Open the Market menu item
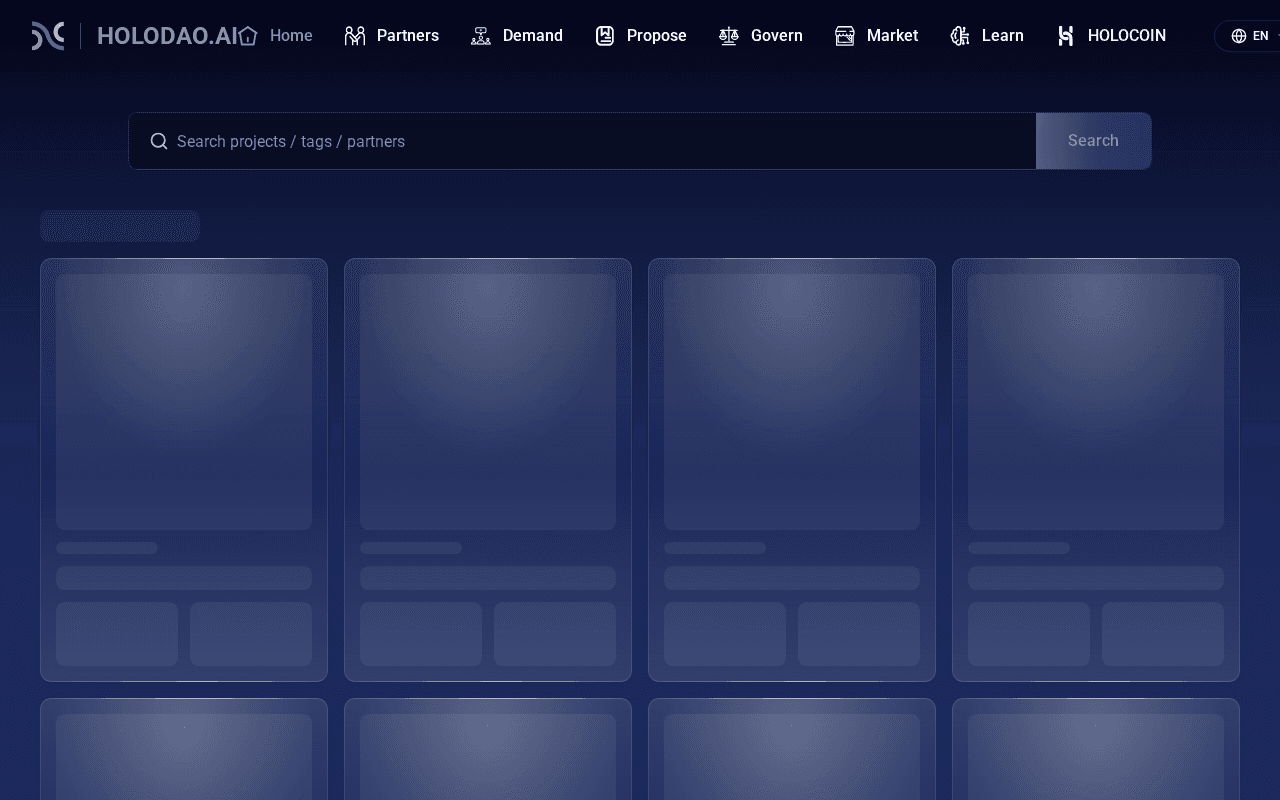 pos(892,36)
